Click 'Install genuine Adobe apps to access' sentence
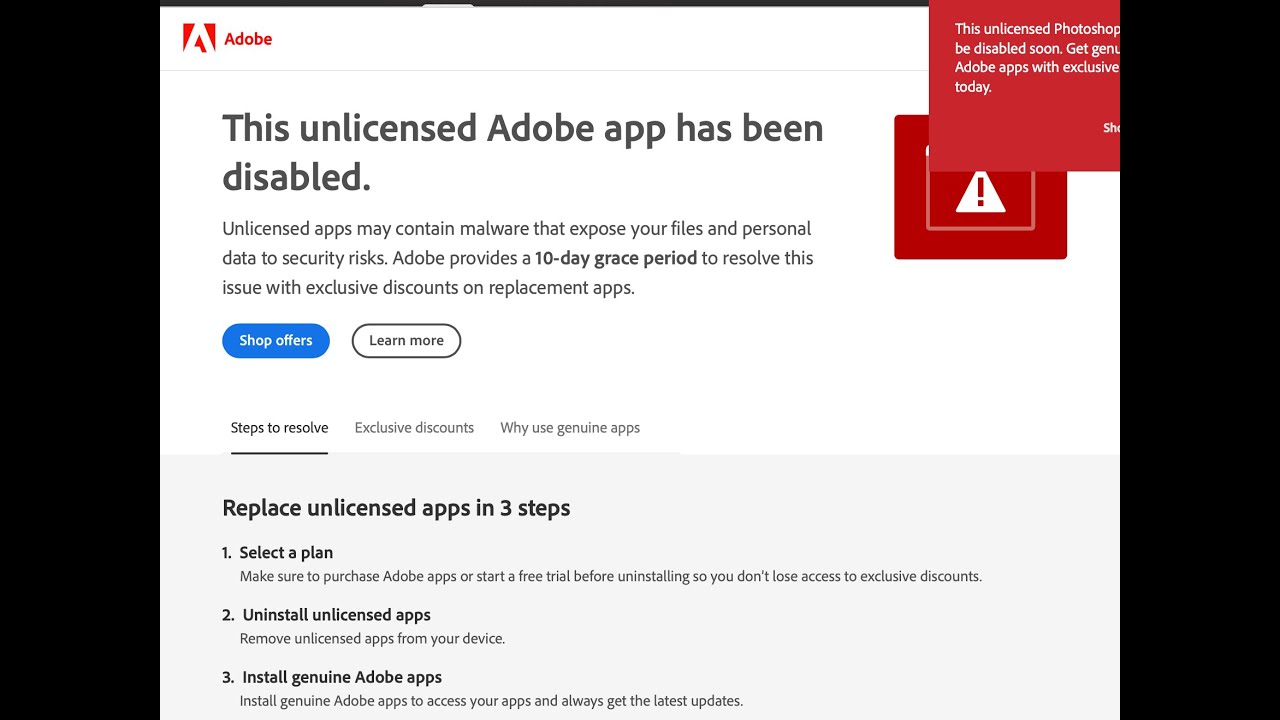The image size is (1280, 720). 491,701
